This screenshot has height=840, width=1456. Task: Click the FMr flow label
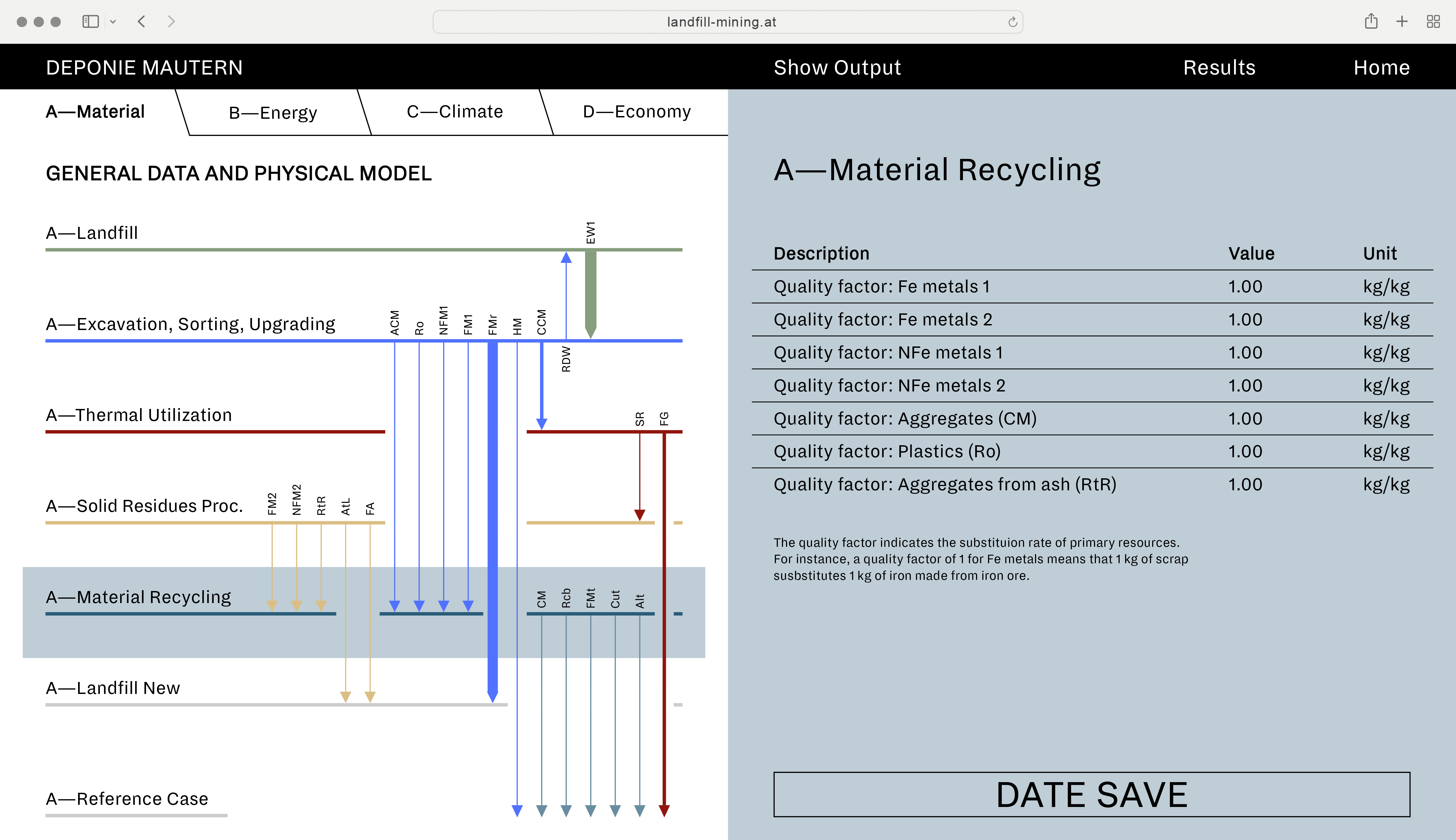(x=493, y=324)
